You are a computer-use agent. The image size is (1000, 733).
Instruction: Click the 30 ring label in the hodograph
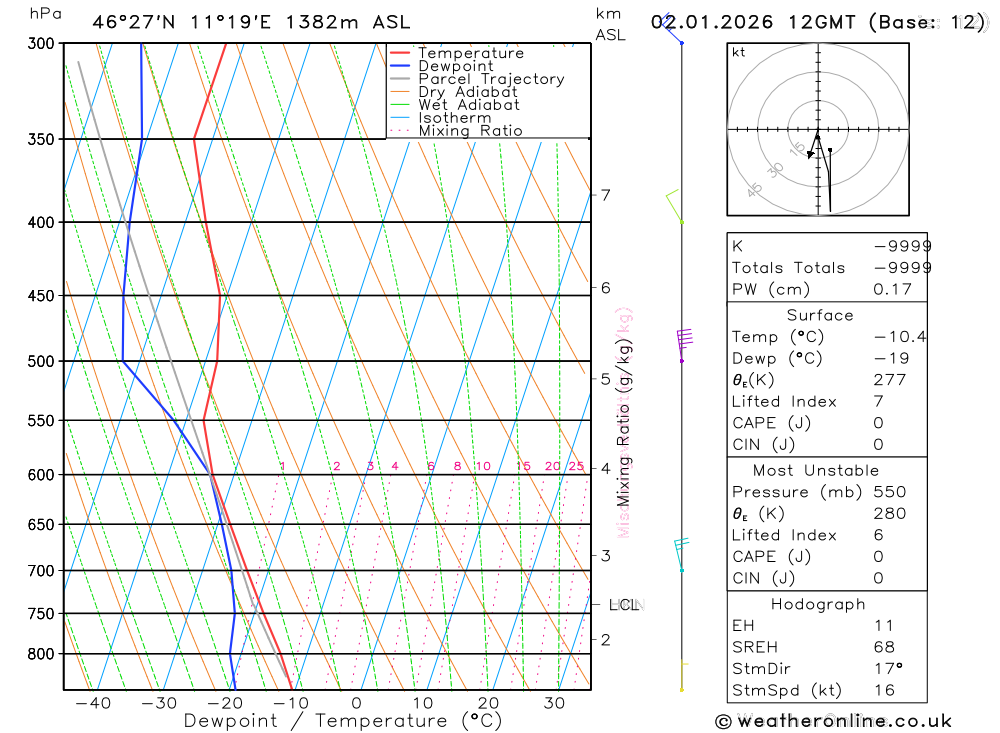(775, 170)
